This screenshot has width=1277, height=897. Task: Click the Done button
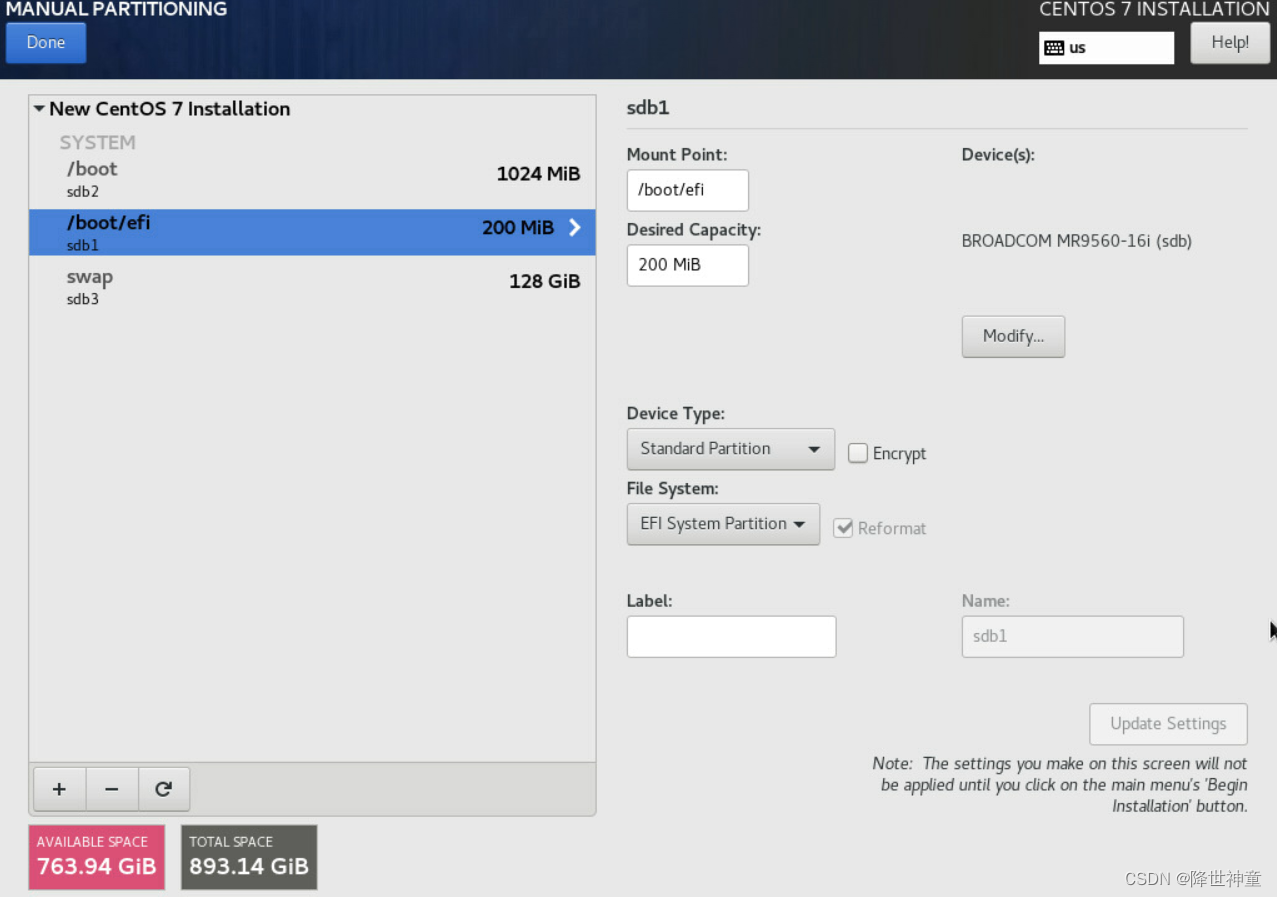point(46,43)
